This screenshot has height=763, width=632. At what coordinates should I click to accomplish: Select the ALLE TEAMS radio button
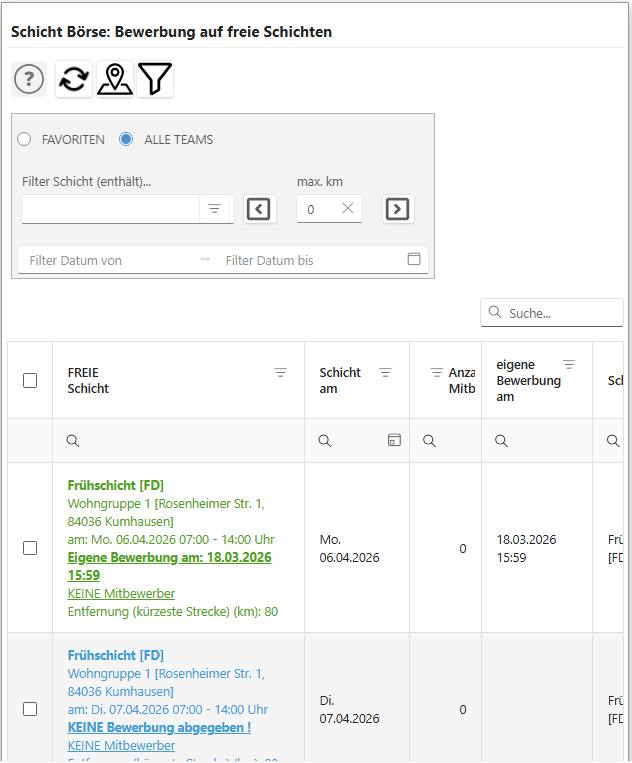coord(126,140)
